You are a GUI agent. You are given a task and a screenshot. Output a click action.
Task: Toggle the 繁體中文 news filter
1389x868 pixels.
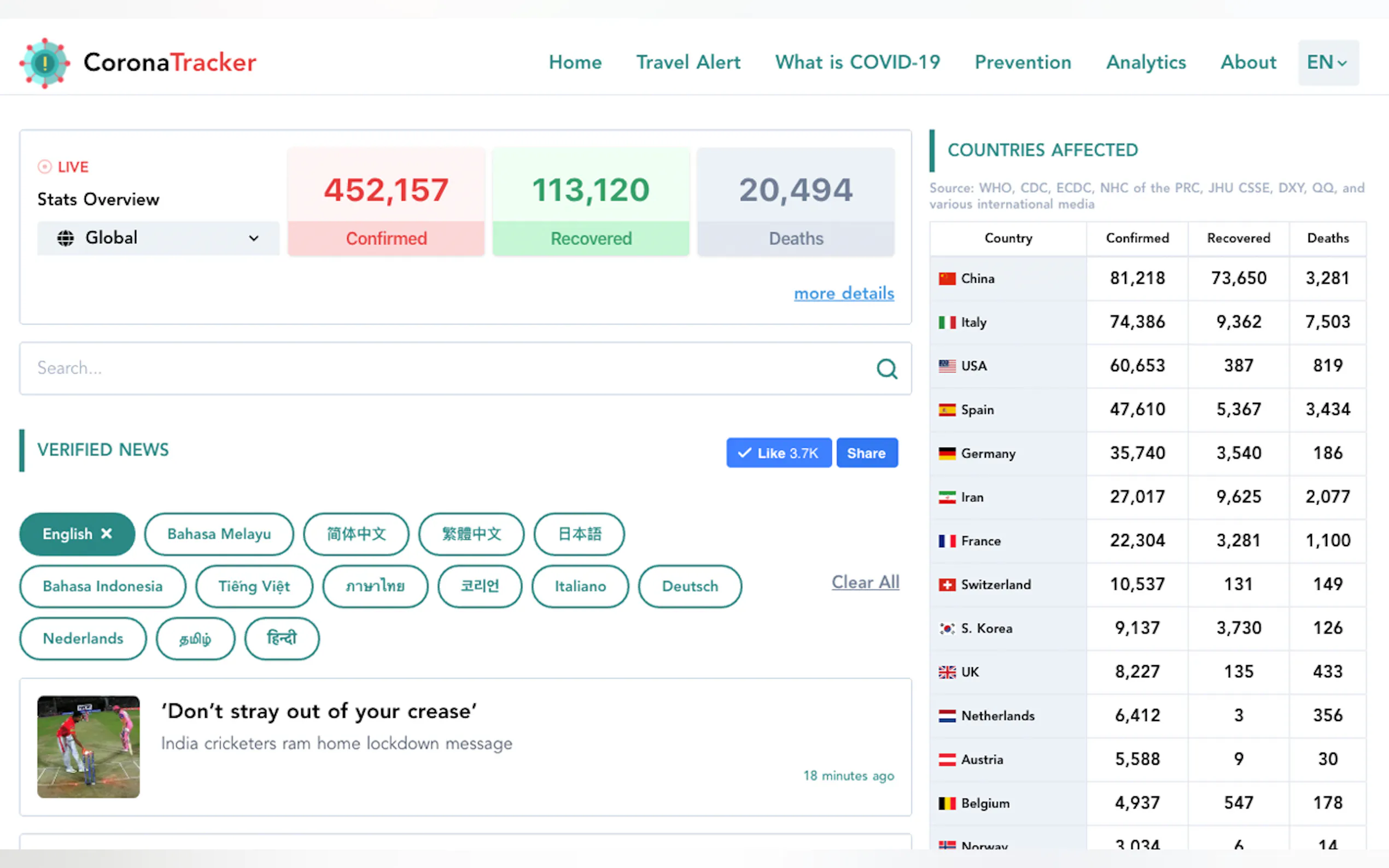471,534
